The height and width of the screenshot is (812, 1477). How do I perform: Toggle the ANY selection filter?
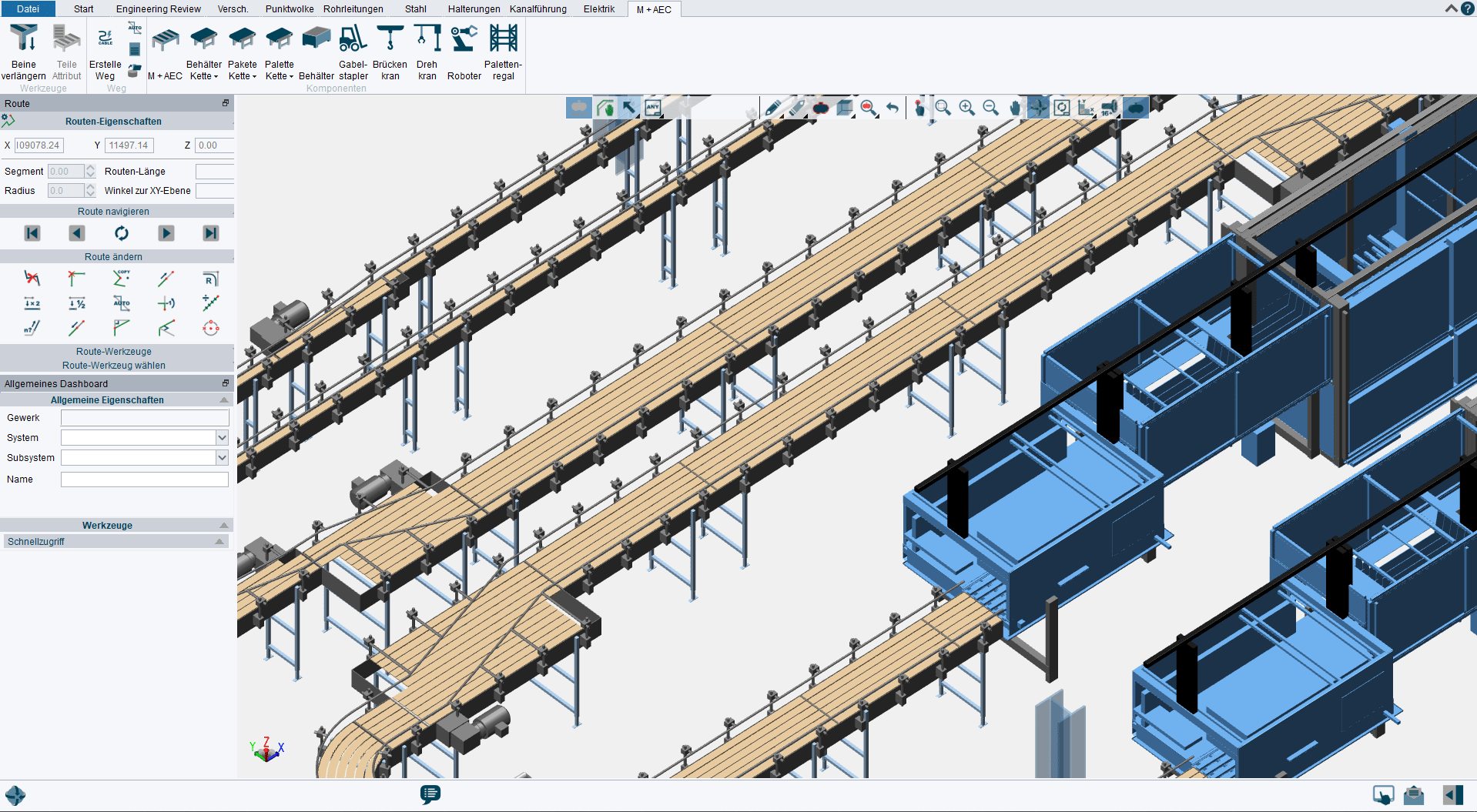652,108
